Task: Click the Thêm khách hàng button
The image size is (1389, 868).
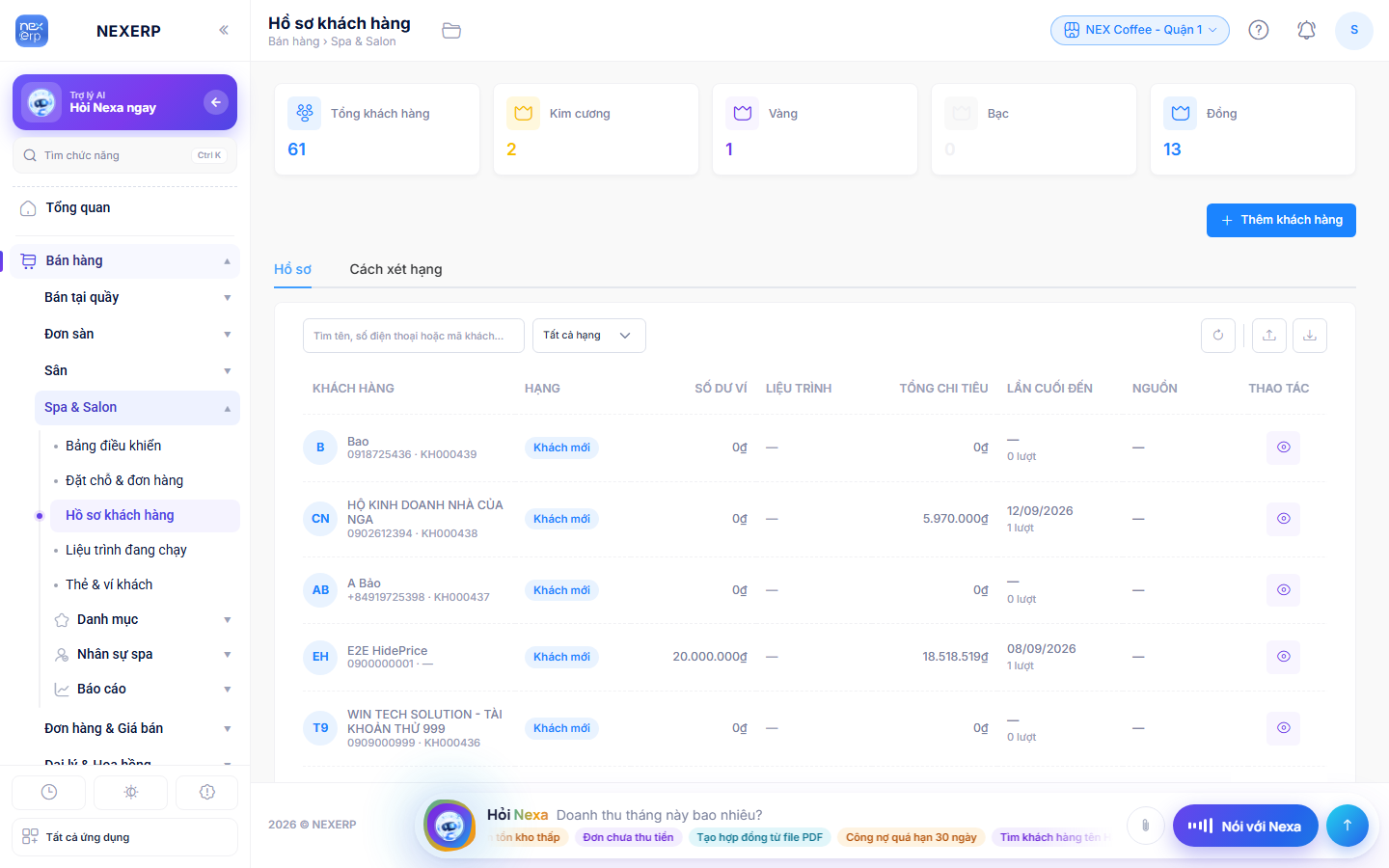Action: 1281,220
